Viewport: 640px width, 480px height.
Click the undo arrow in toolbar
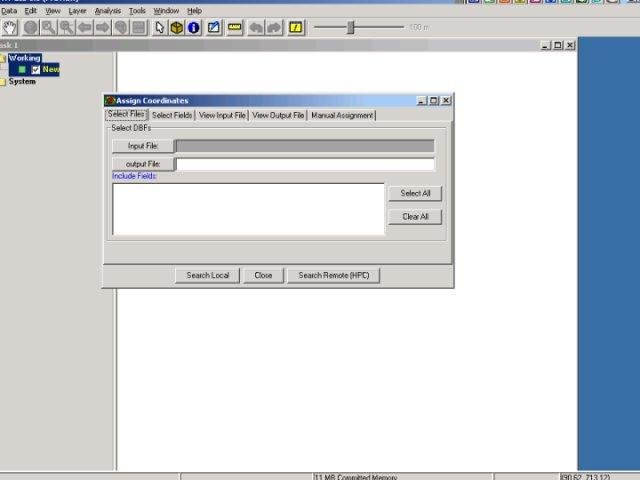point(256,28)
